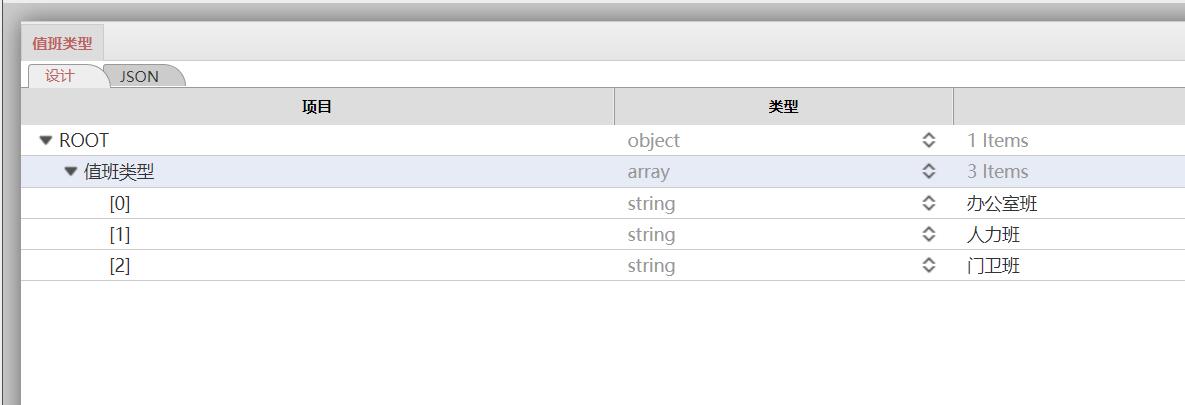Click the 门卫班 value cell
Viewport: 1185px width, 405px height.
pos(993,266)
